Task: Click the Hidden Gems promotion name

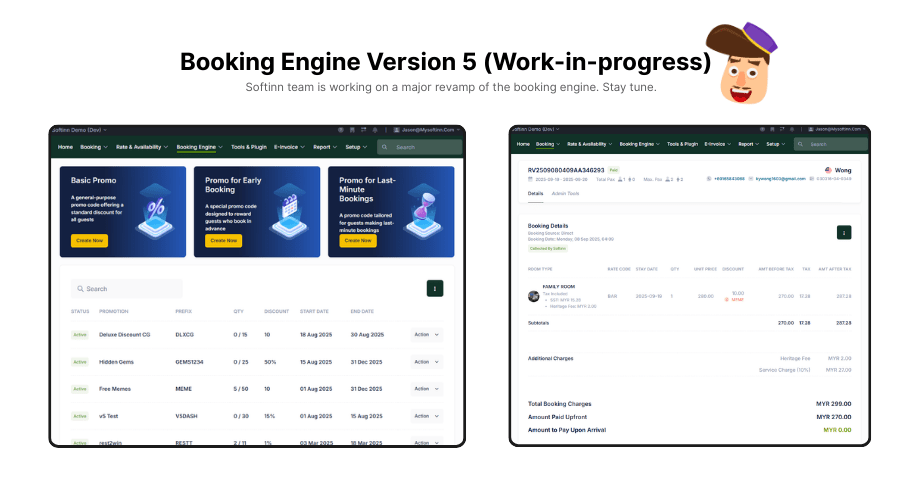Action: click(116, 362)
